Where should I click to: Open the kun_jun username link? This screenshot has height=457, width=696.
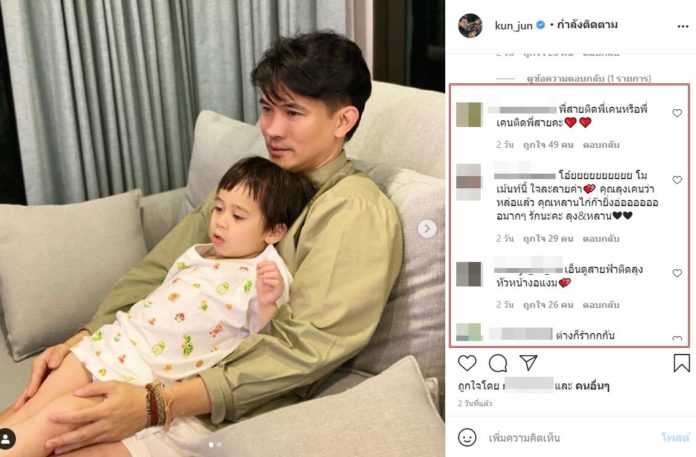point(514,25)
